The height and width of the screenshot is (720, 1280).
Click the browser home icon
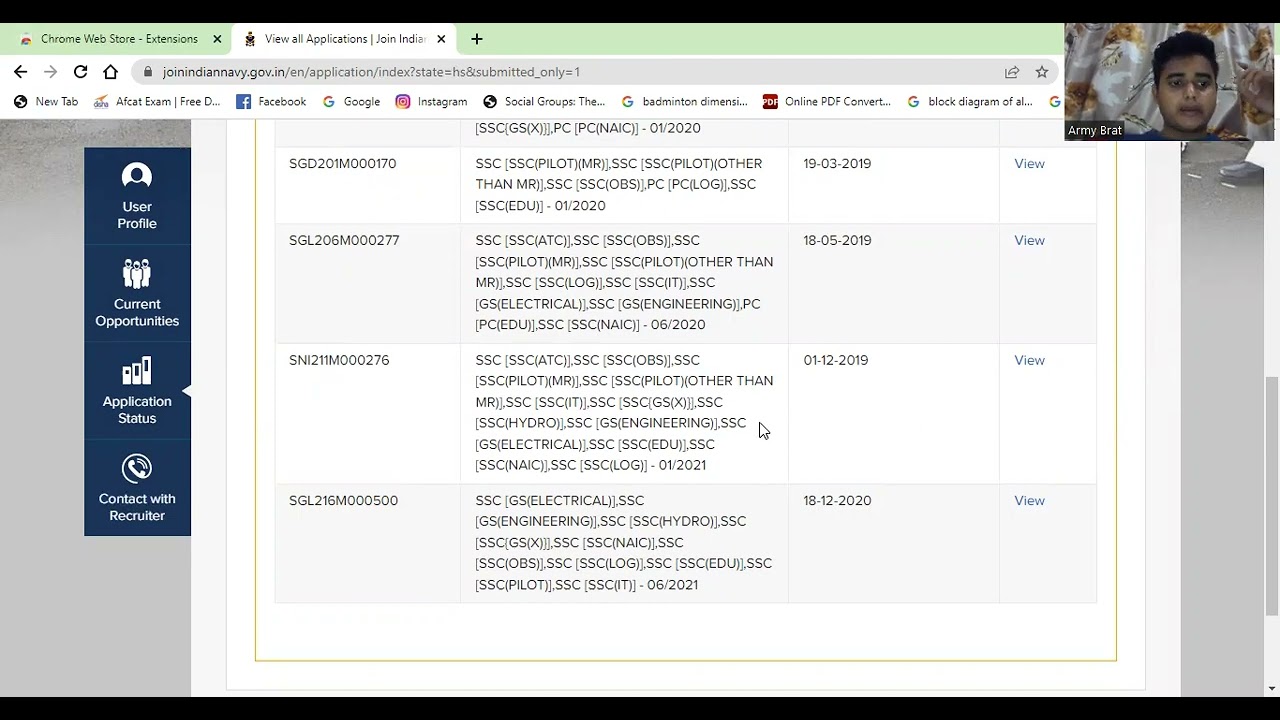pyautogui.click(x=111, y=72)
